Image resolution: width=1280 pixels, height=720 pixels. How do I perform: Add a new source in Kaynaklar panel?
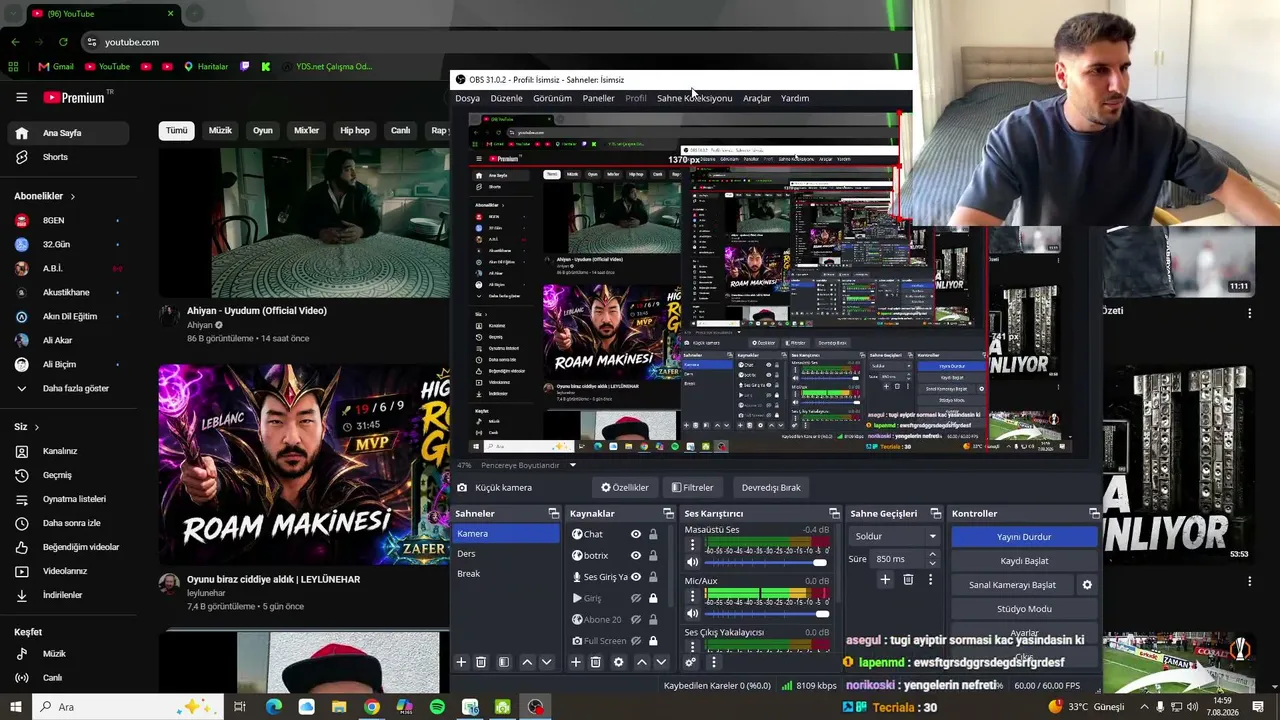click(575, 662)
